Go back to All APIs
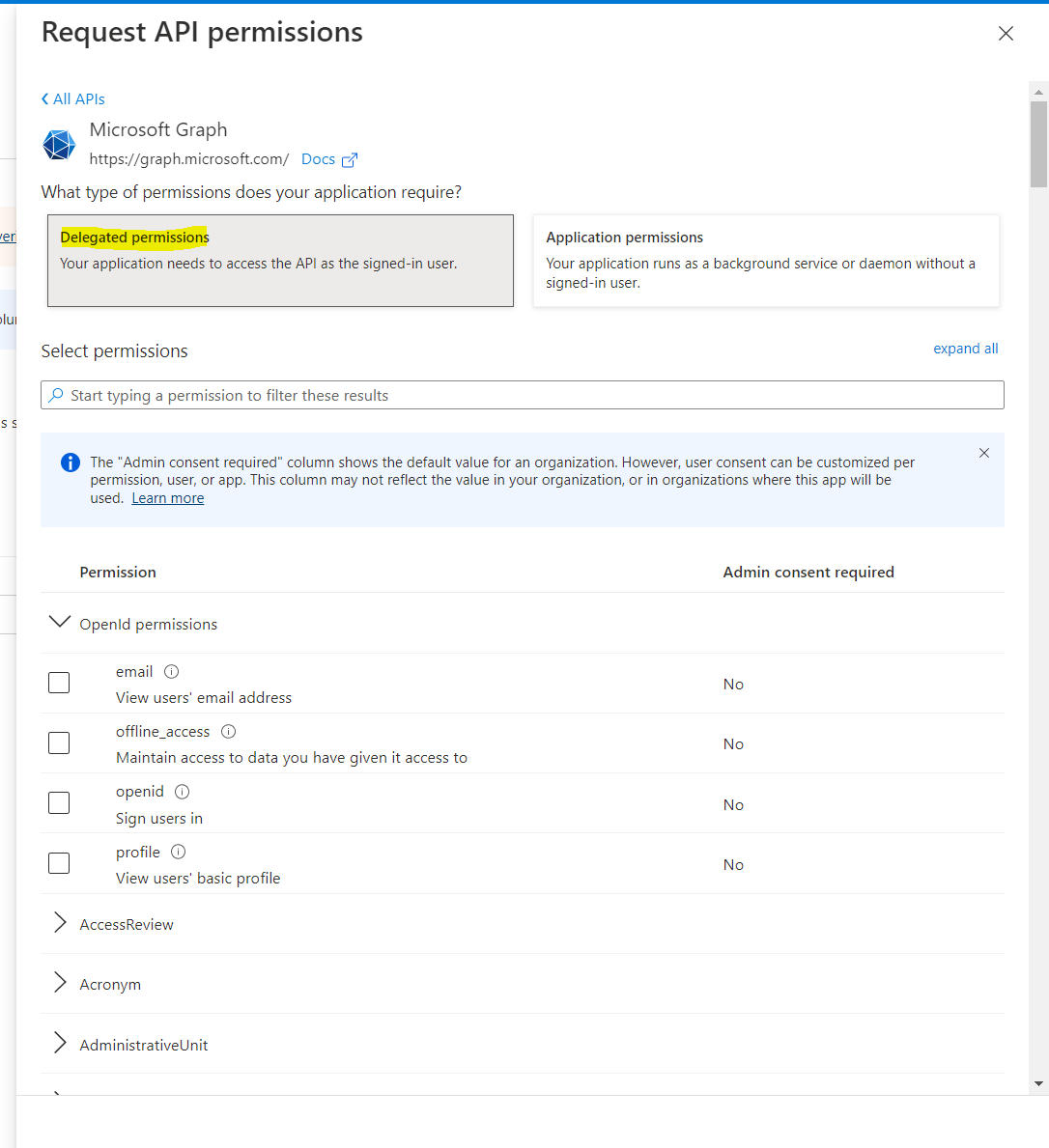The height and width of the screenshot is (1148, 1049). (73, 99)
